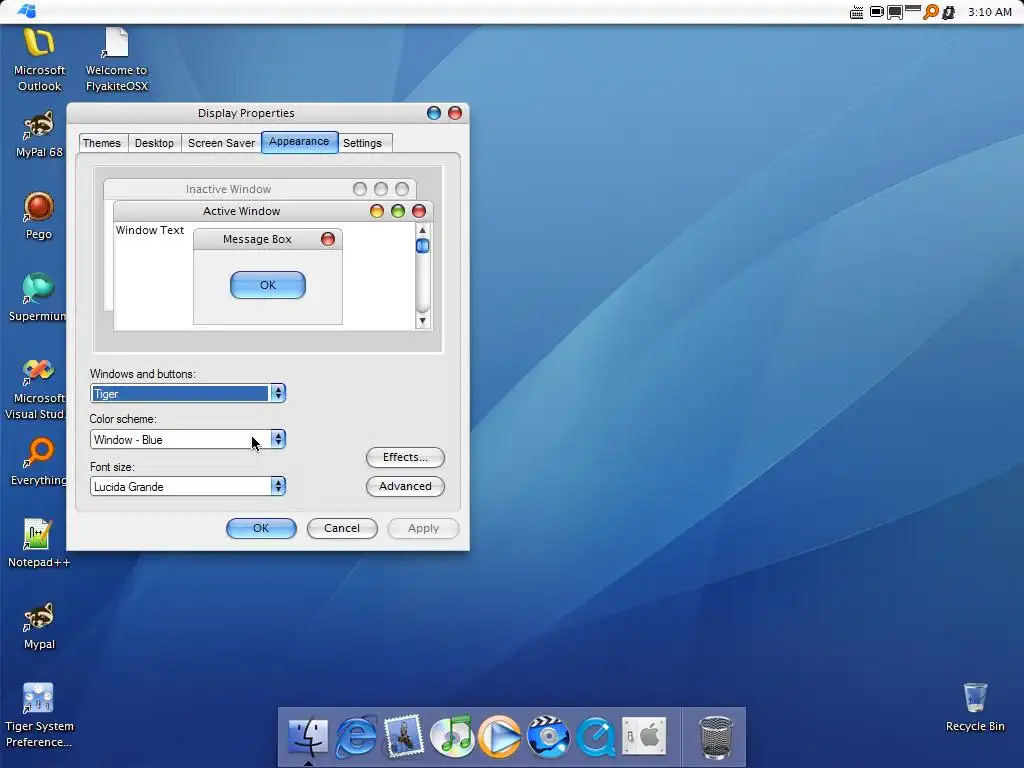Click the blue preview scrollbar thumb
This screenshot has height=768, width=1024.
pyautogui.click(x=423, y=246)
